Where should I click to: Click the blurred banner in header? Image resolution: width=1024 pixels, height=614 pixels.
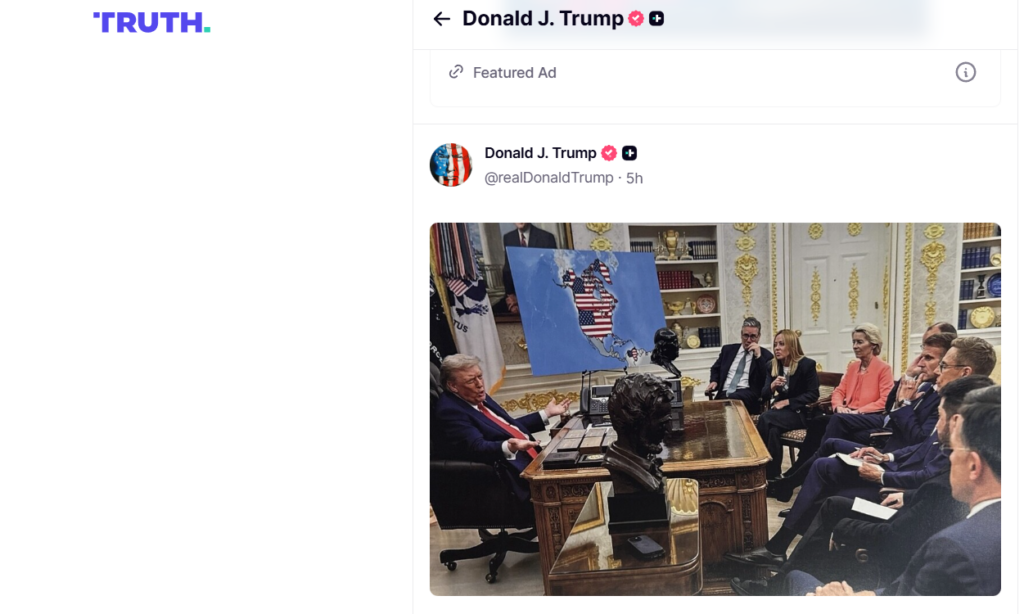(713, 18)
